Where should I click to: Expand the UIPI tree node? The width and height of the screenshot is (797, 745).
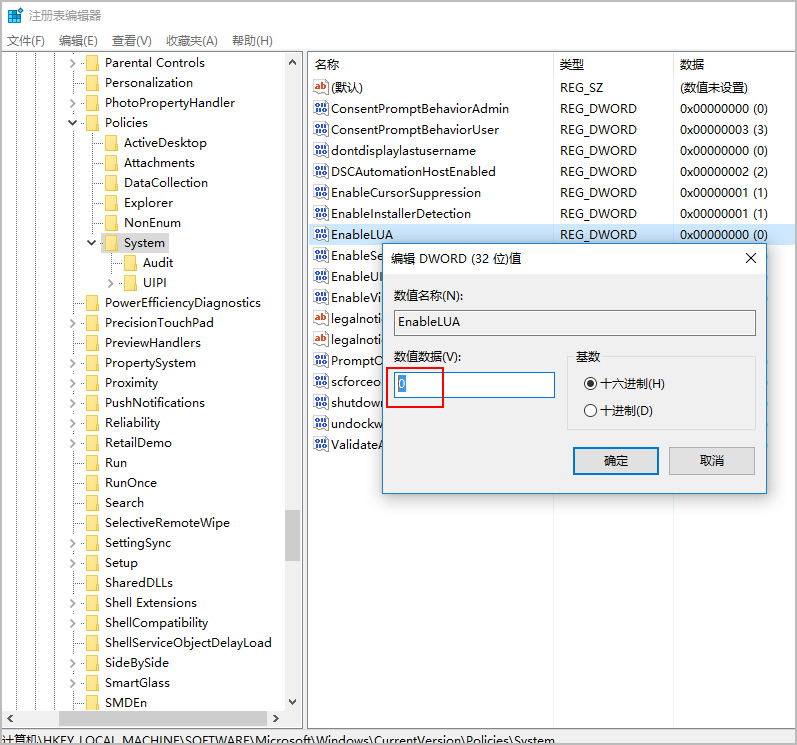coord(111,283)
